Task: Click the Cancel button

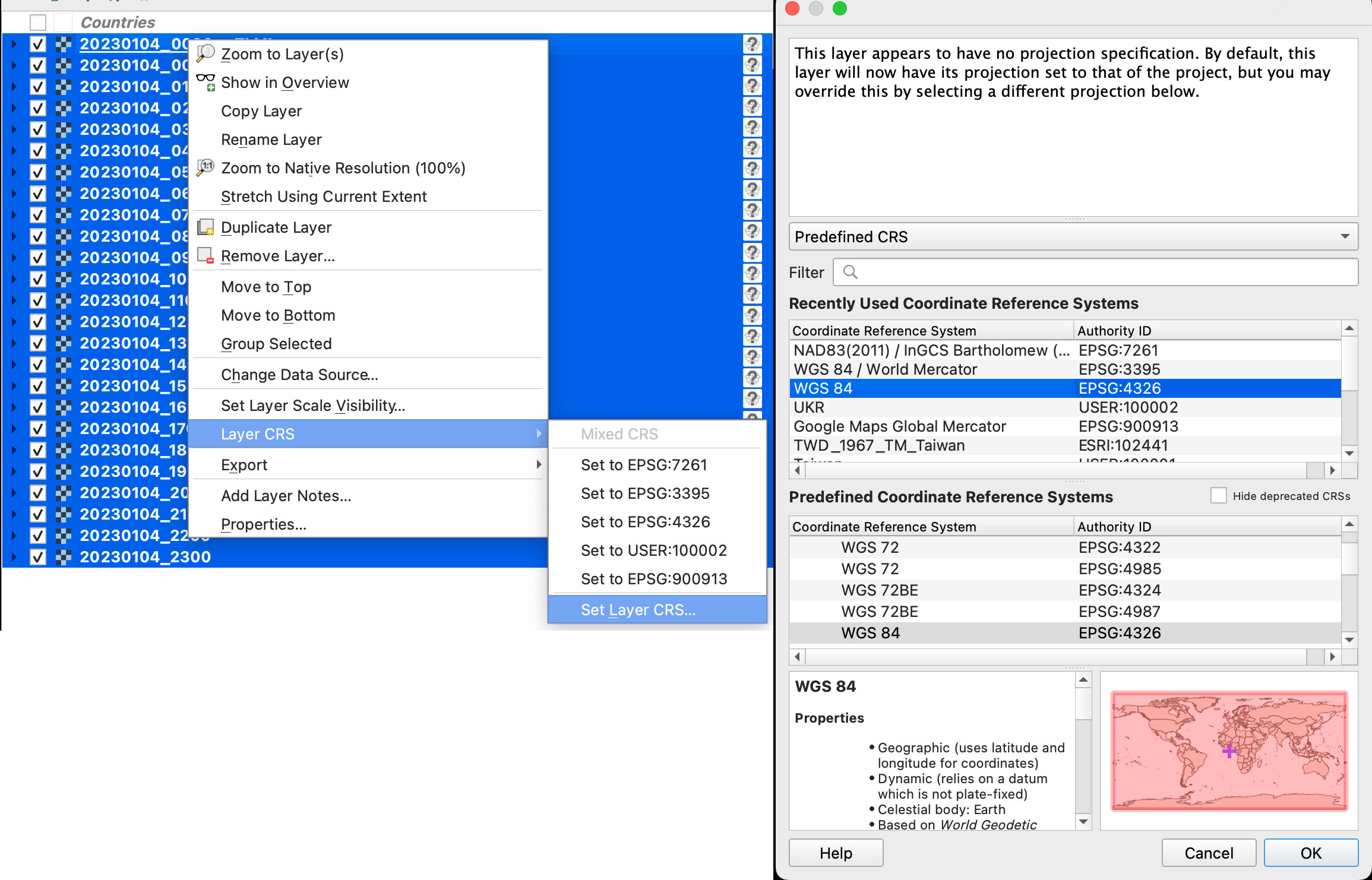Action: (x=1209, y=853)
